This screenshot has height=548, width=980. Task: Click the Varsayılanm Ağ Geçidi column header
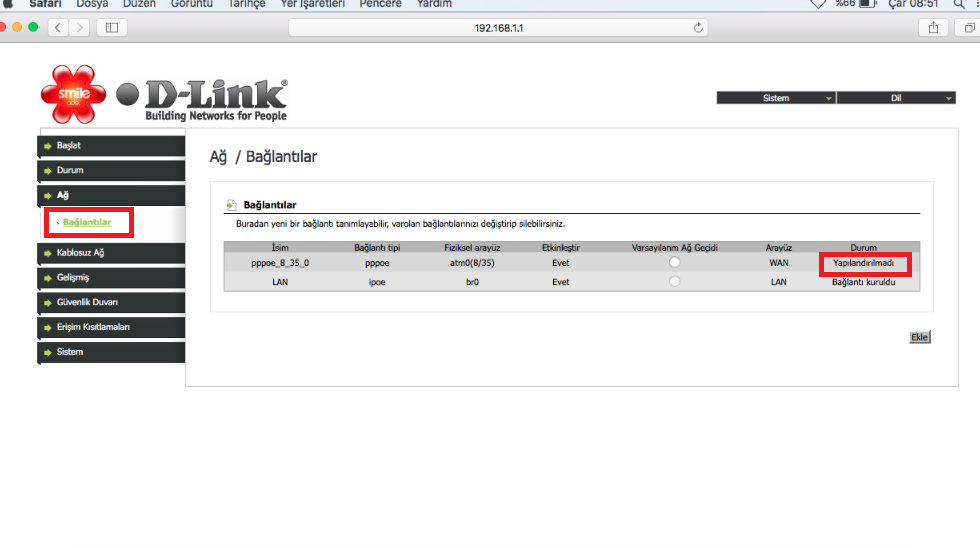(674, 247)
